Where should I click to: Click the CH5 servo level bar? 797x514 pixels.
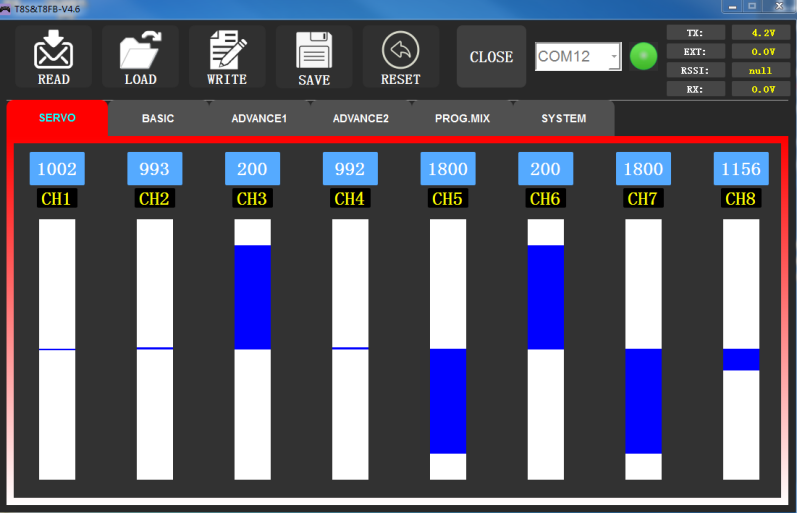click(x=448, y=349)
